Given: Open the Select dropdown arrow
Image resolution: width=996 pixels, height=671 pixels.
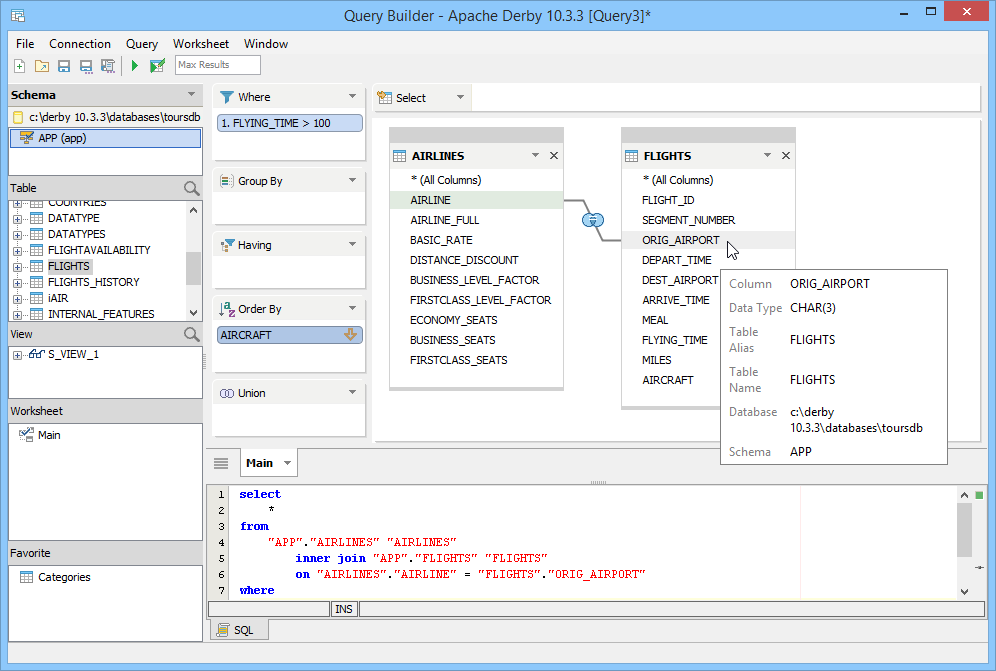Looking at the screenshot, I should pyautogui.click(x=461, y=97).
